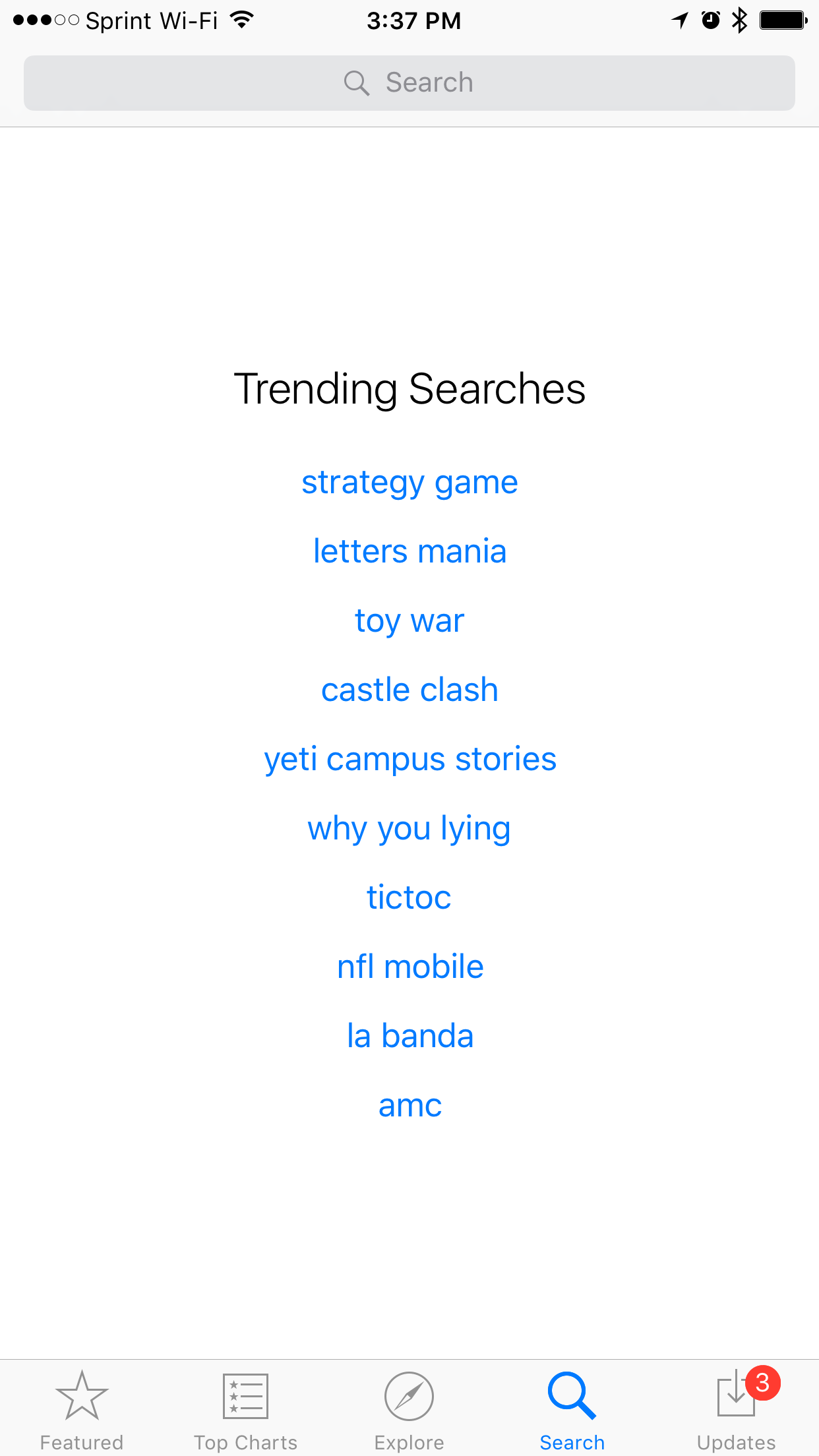Select the "toy war" trending search
Screen dimensions: 819x1456
pyautogui.click(x=409, y=621)
